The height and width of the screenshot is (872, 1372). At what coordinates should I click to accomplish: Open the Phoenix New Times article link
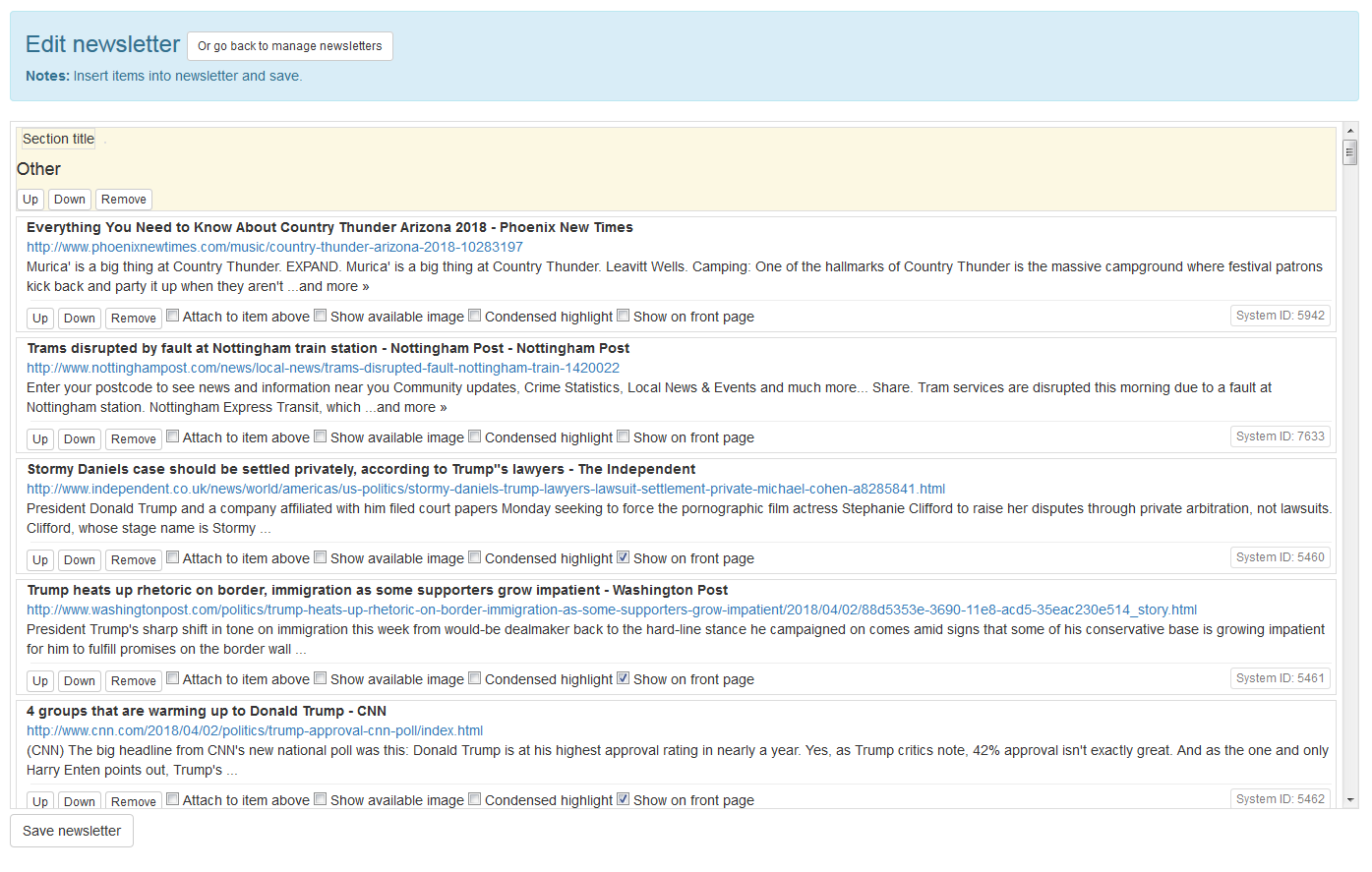pyautogui.click(x=274, y=247)
